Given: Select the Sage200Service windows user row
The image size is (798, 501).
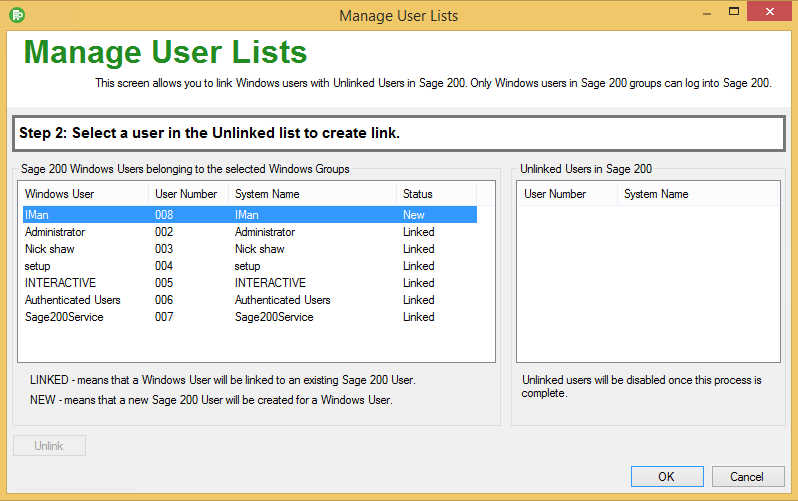Looking at the screenshot, I should click(x=249, y=317).
